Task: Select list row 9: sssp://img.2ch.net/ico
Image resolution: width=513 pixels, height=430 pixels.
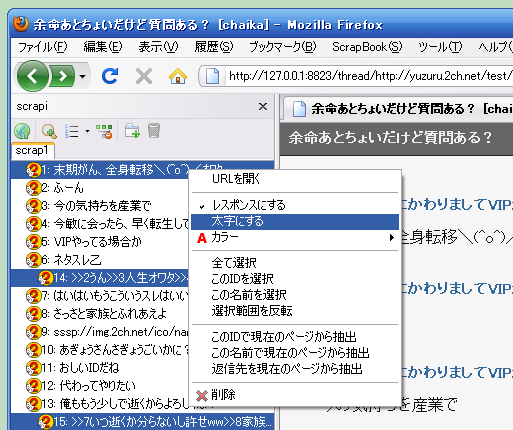Action: (100, 332)
